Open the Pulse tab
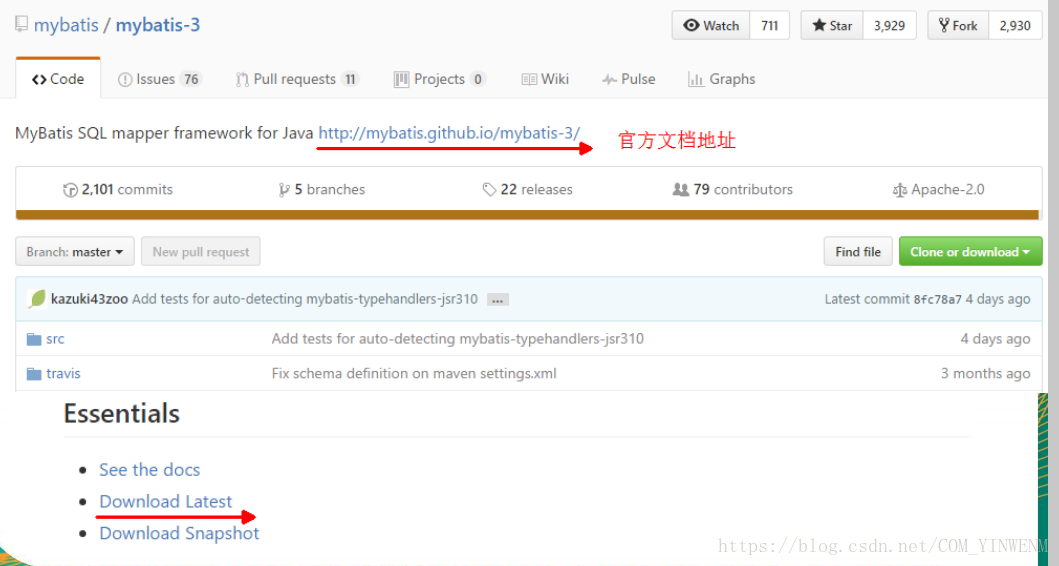Screen dimensions: 1059x566 pos(629,79)
